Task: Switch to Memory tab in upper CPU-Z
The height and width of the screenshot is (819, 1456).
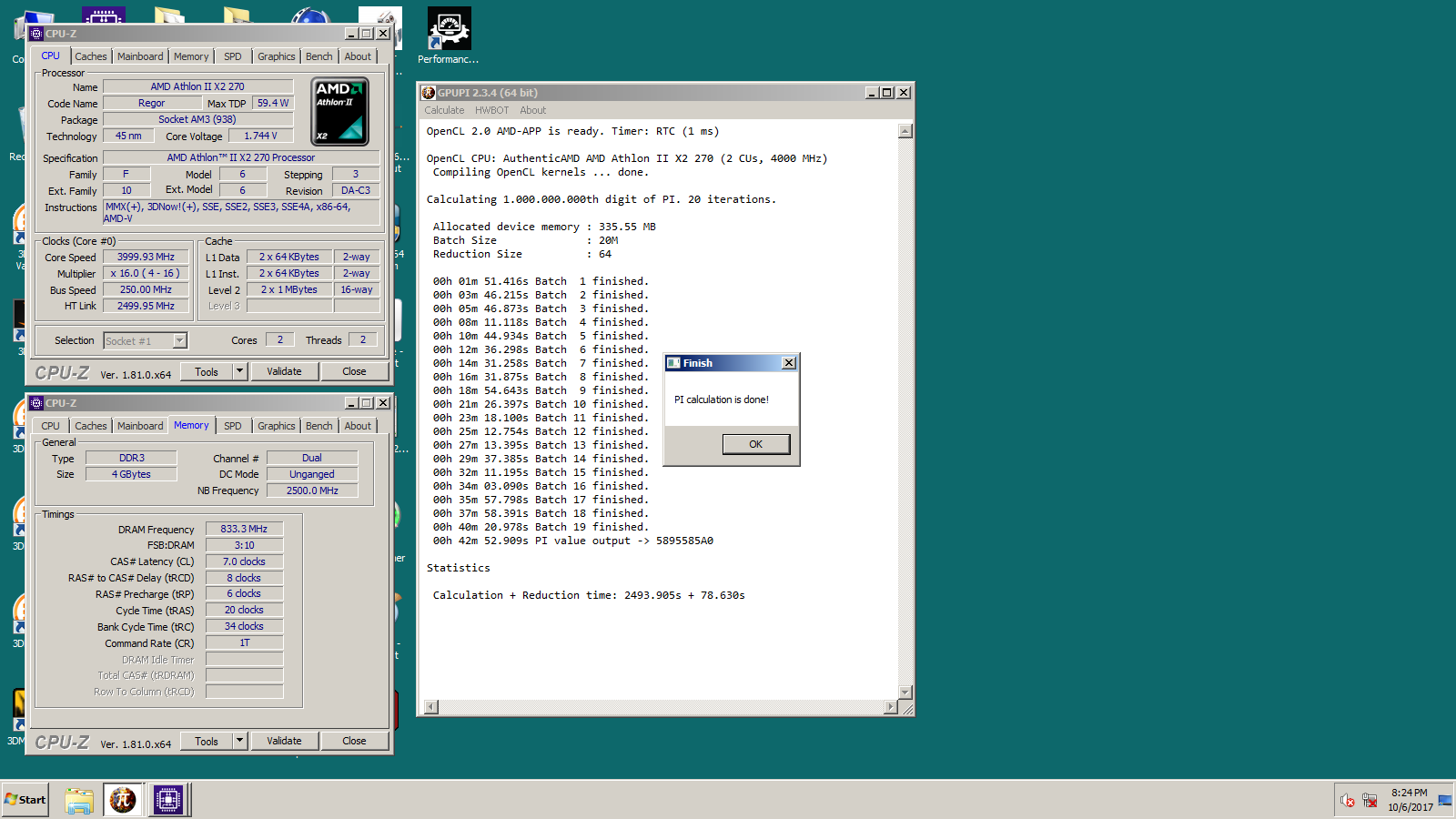Action: pyautogui.click(x=191, y=56)
